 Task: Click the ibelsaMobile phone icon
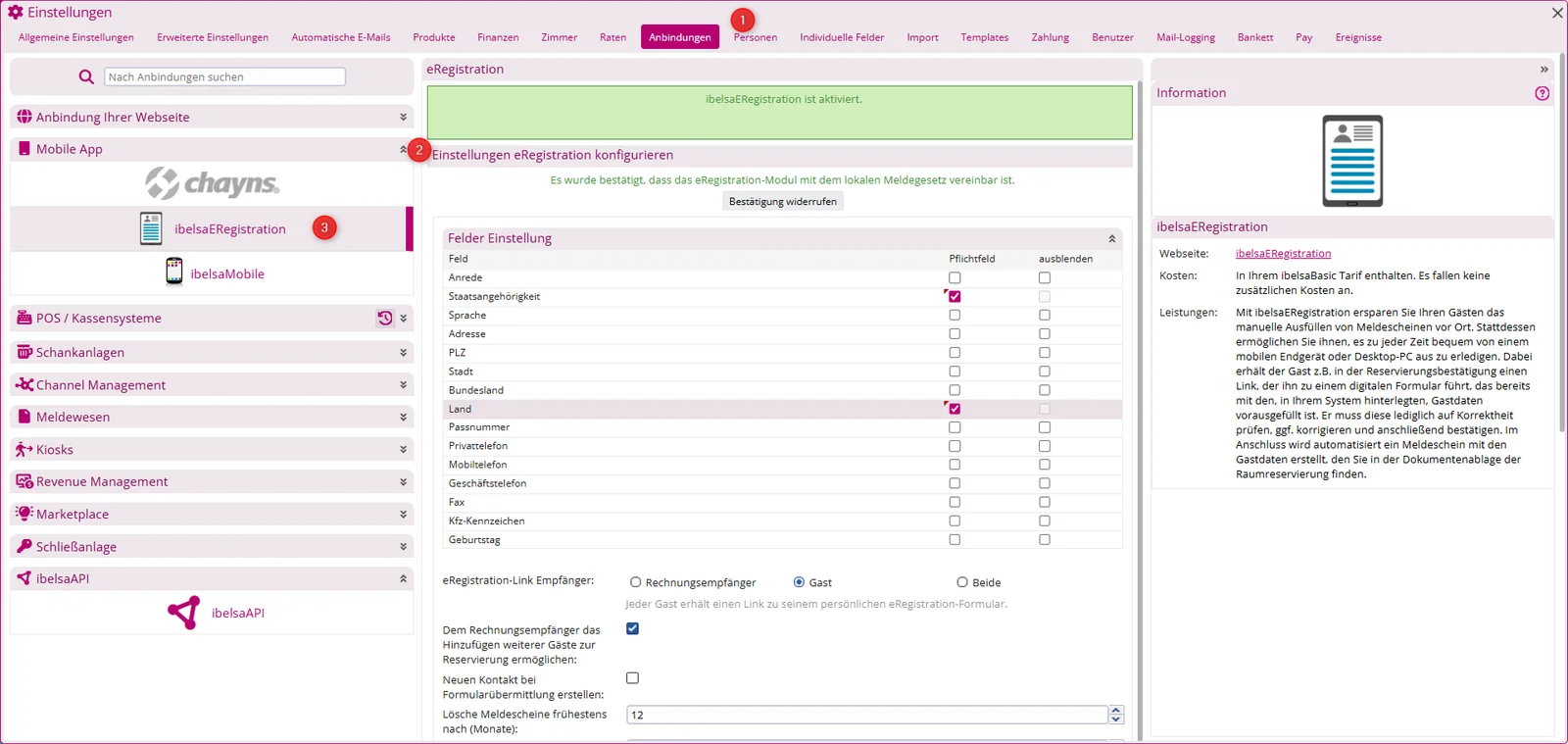tap(174, 272)
